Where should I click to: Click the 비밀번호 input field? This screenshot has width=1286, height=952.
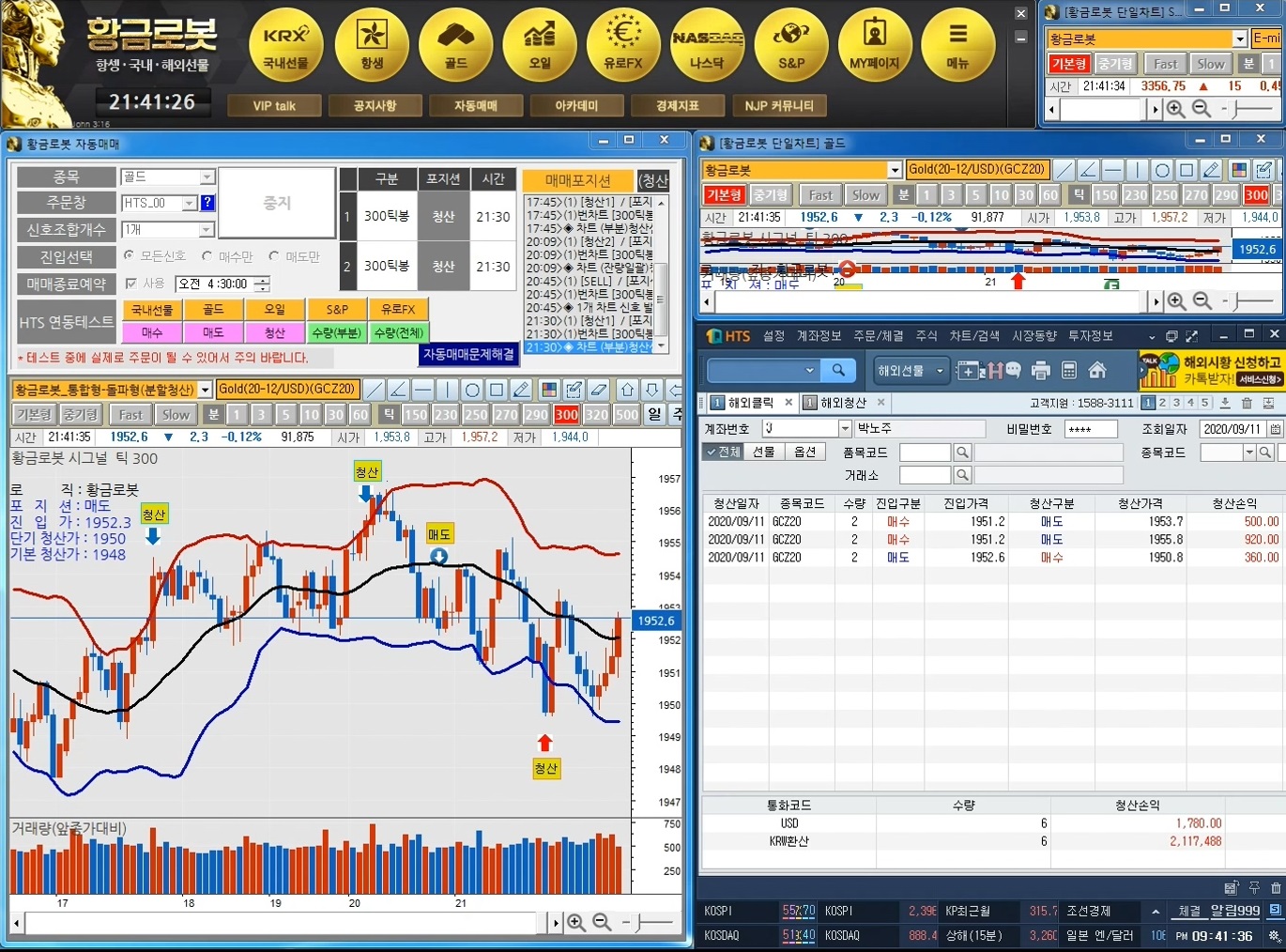click(x=1091, y=429)
